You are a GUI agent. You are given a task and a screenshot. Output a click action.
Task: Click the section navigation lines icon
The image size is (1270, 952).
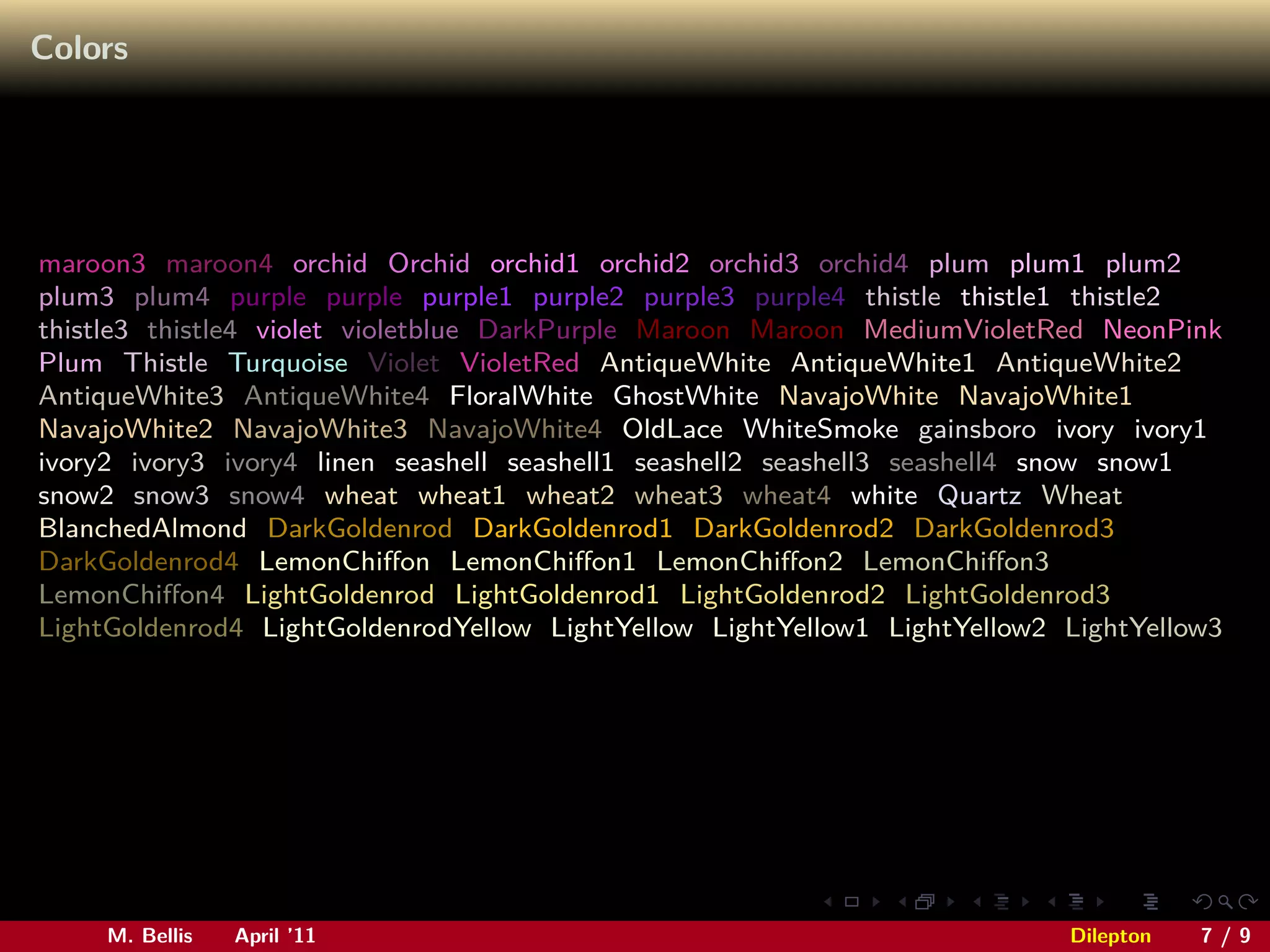click(1076, 902)
